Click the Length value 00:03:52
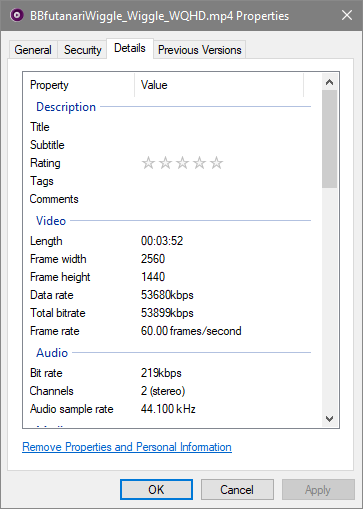The height and width of the screenshot is (509, 363). pos(162,241)
